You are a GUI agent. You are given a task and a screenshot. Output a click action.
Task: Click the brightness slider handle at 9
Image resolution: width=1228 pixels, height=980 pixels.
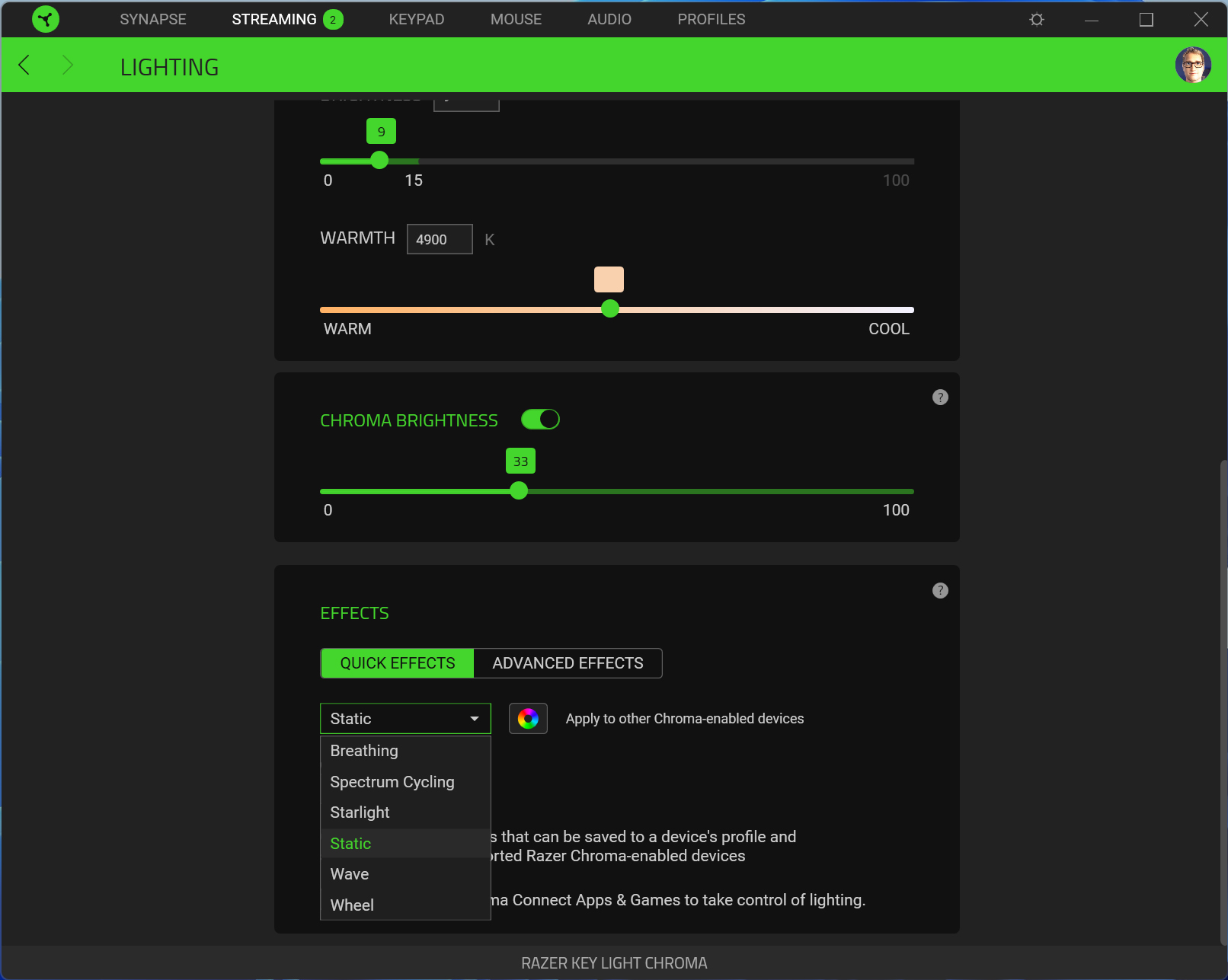pos(379,161)
